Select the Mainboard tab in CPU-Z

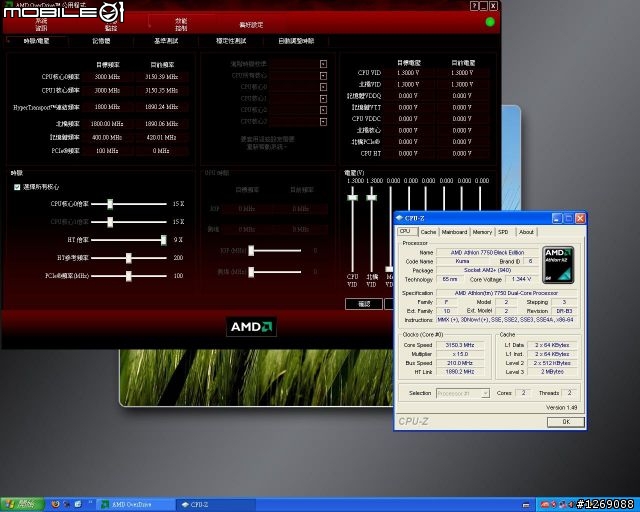click(454, 232)
